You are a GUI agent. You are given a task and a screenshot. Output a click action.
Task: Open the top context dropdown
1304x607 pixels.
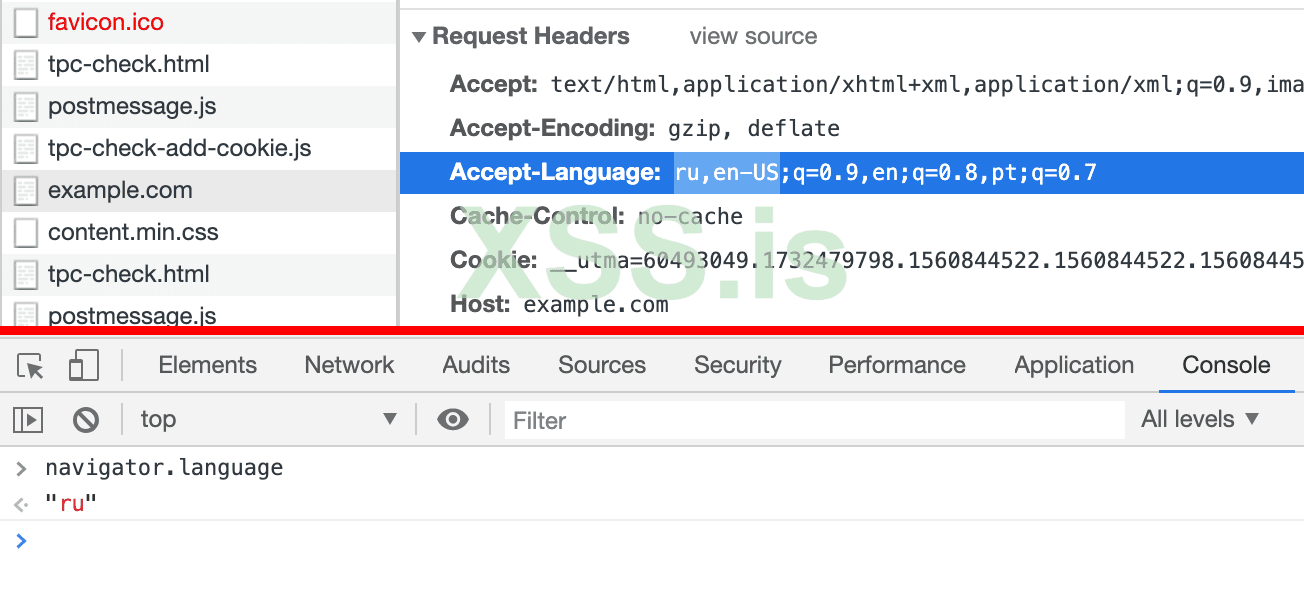268,420
